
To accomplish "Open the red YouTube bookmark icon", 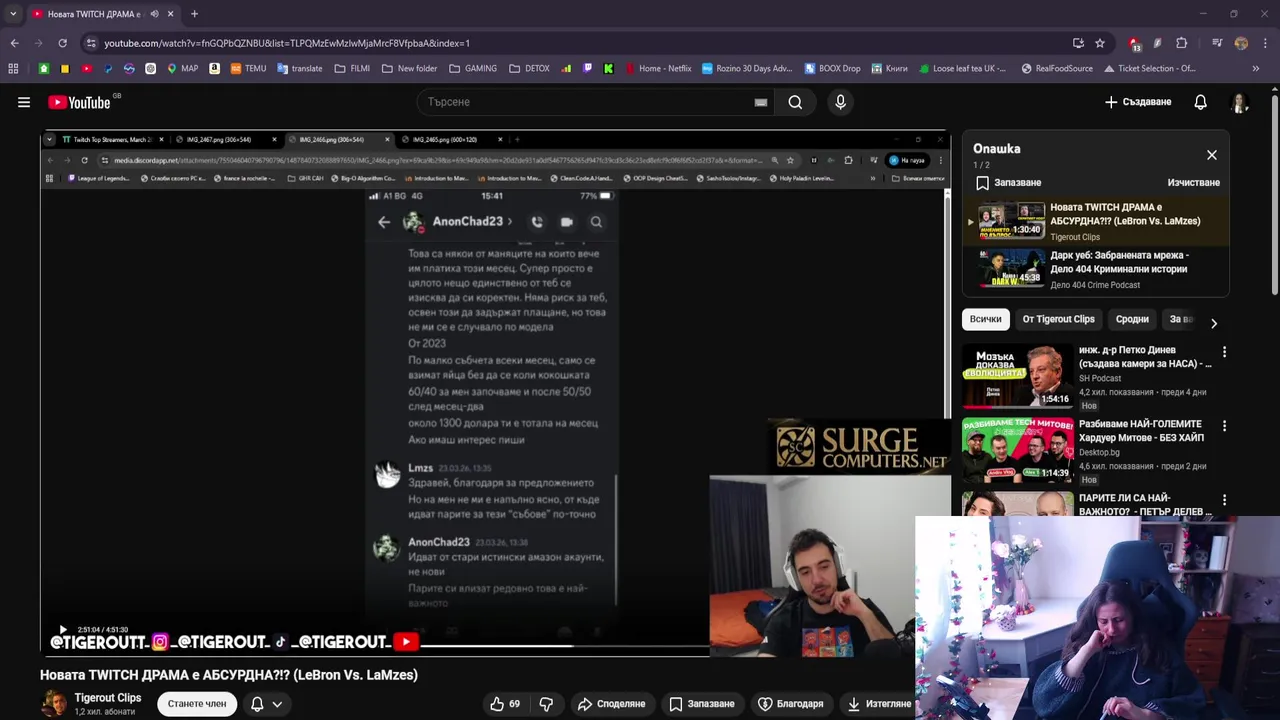I will tap(86, 69).
